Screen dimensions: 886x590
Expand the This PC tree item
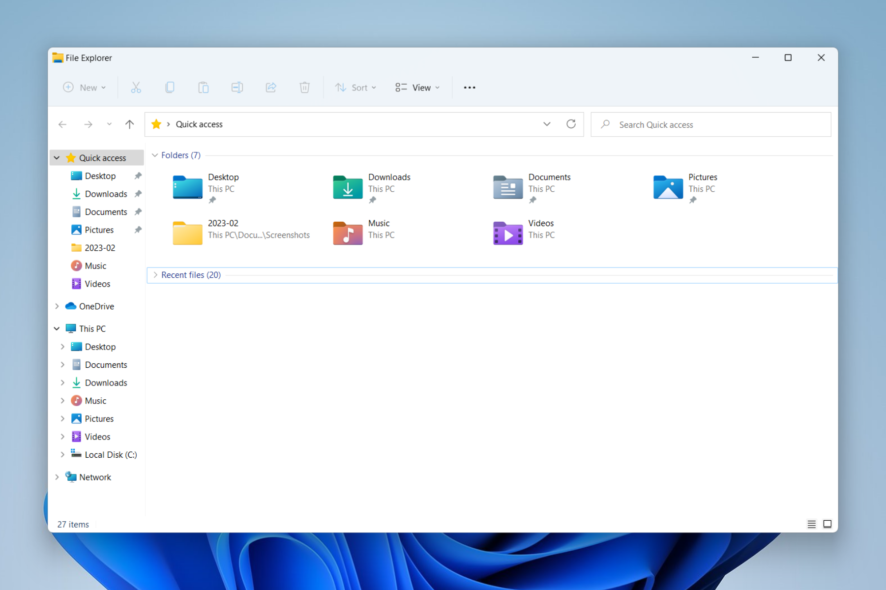coord(57,328)
